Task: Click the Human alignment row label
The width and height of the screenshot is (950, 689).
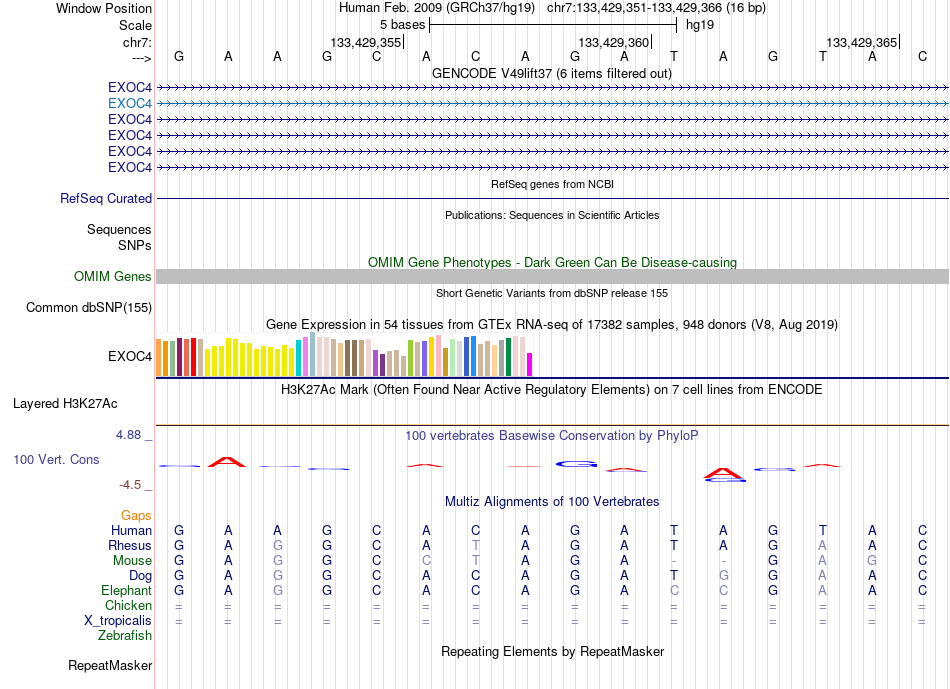Action: point(131,530)
